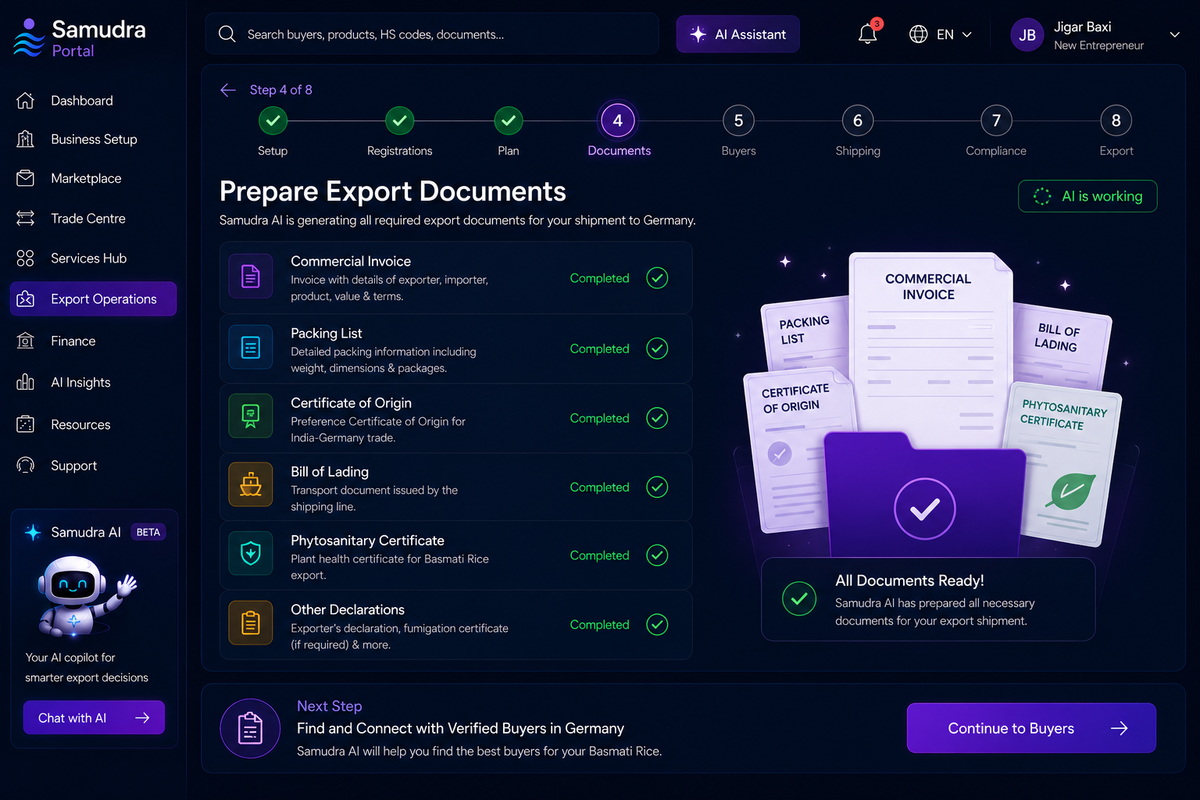Viewport: 1200px width, 800px height.
Task: Click the language globe icon
Action: (x=918, y=34)
